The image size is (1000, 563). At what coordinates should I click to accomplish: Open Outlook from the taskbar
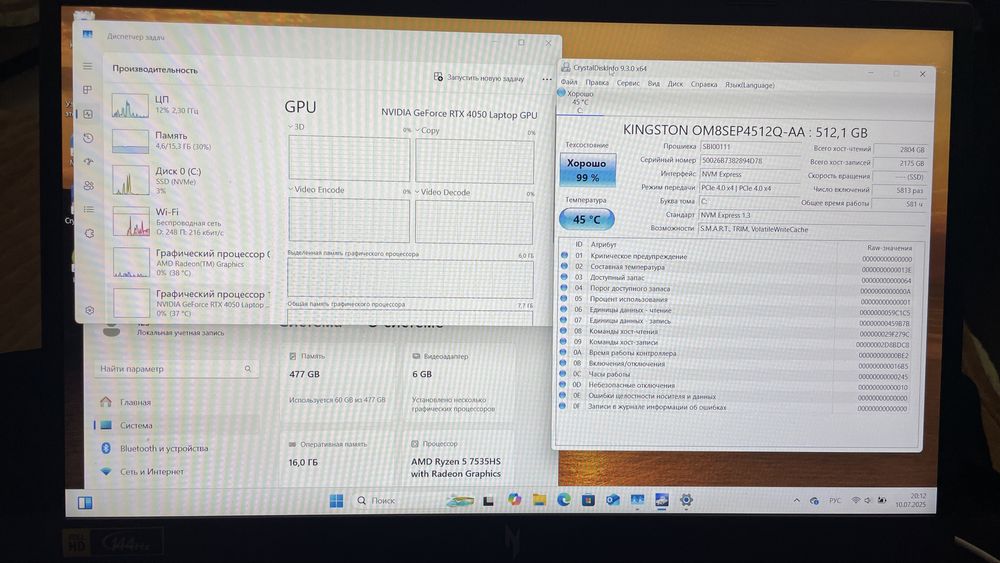click(613, 500)
